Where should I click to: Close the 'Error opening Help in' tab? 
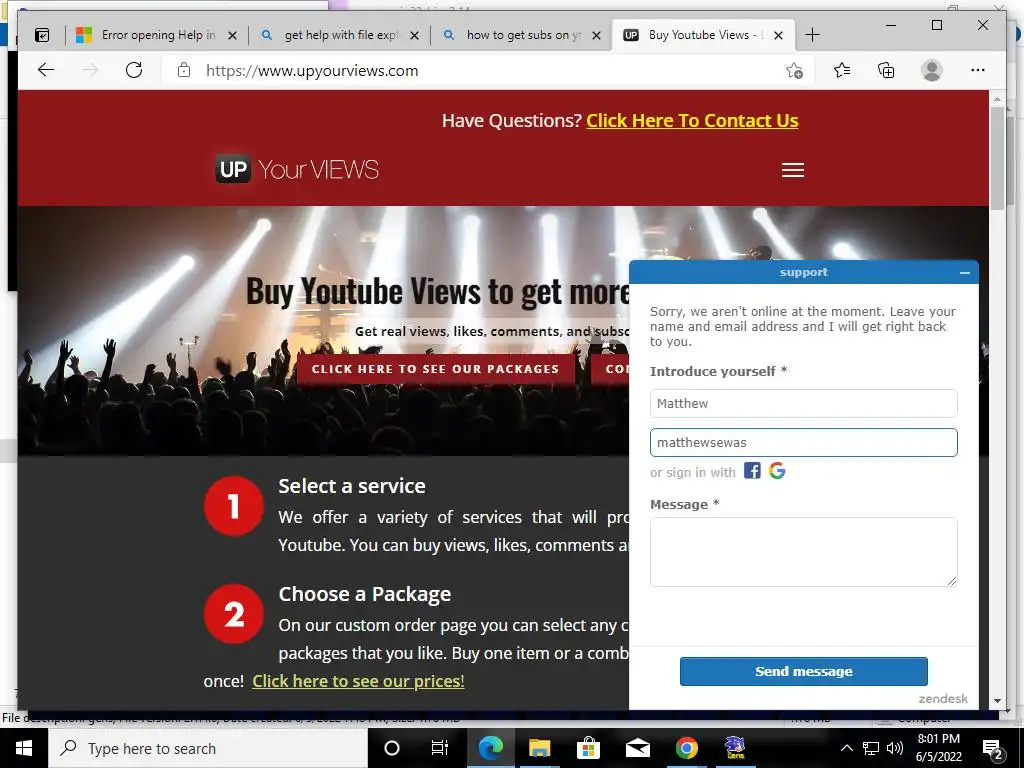232,35
